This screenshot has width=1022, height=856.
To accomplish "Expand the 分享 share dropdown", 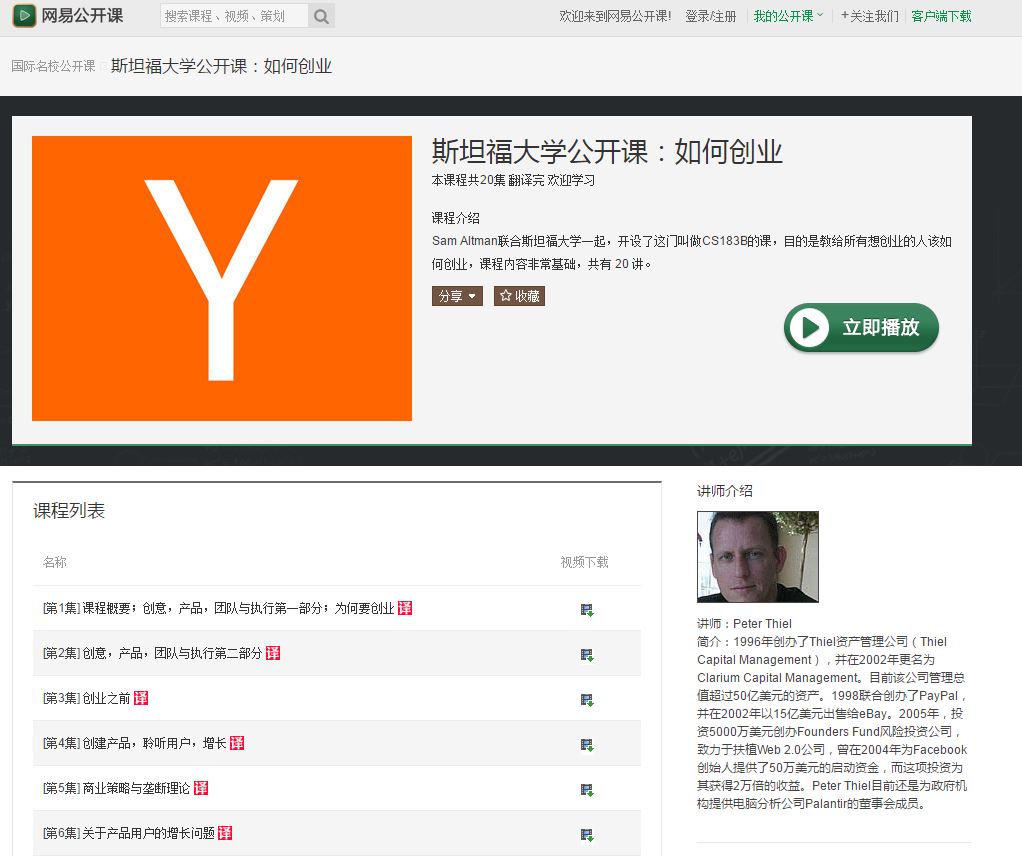I will [x=457, y=296].
